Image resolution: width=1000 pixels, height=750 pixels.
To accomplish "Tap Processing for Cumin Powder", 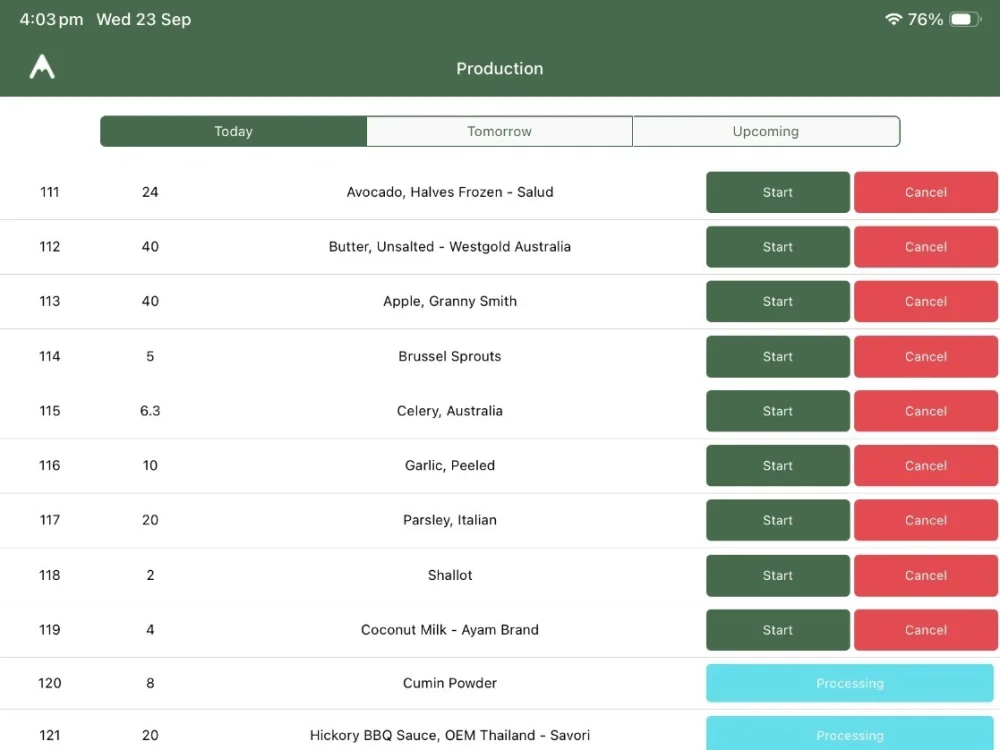I will pos(849,683).
